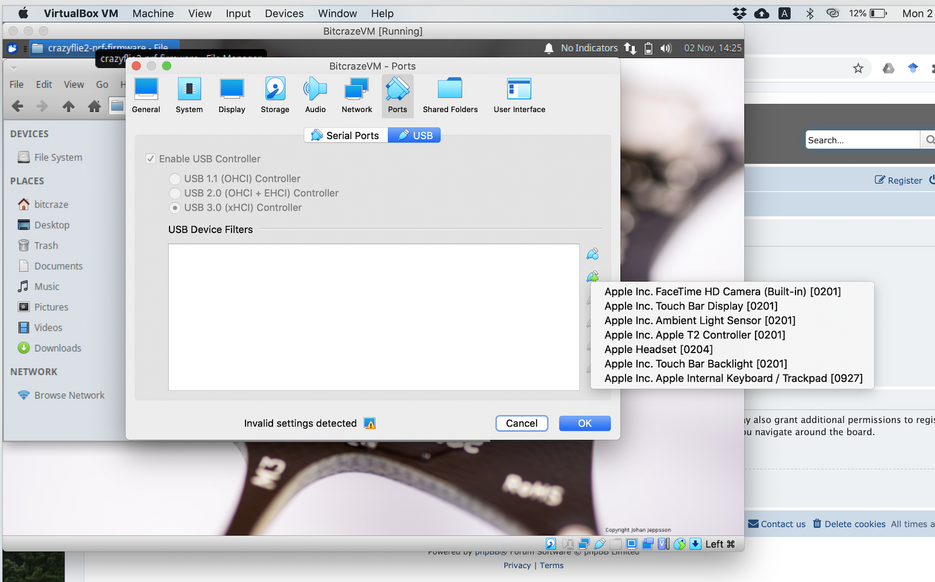Open the Shared Folders settings section
The width and height of the screenshot is (935, 582).
click(x=450, y=95)
